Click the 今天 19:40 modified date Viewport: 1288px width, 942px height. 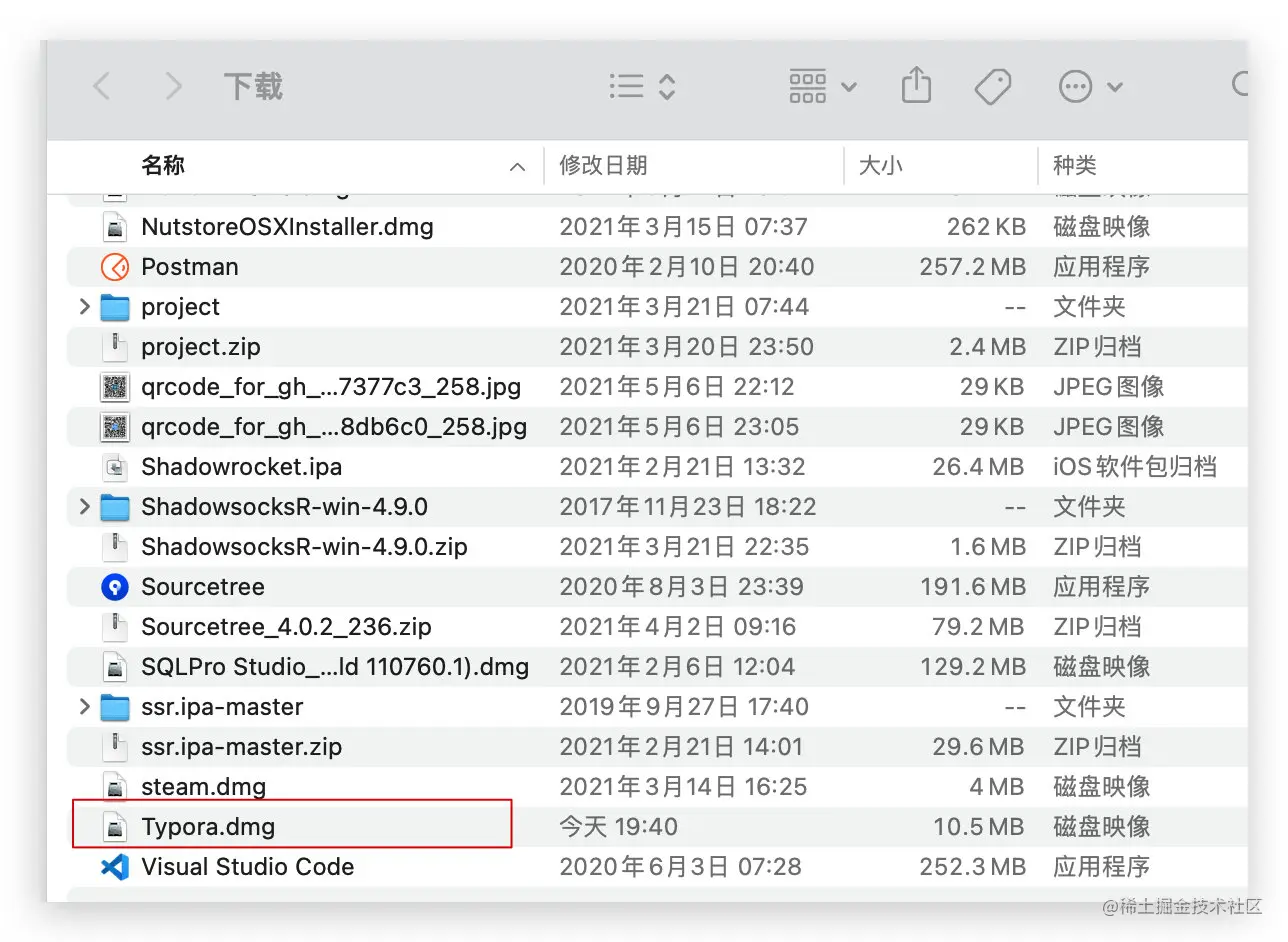(618, 827)
